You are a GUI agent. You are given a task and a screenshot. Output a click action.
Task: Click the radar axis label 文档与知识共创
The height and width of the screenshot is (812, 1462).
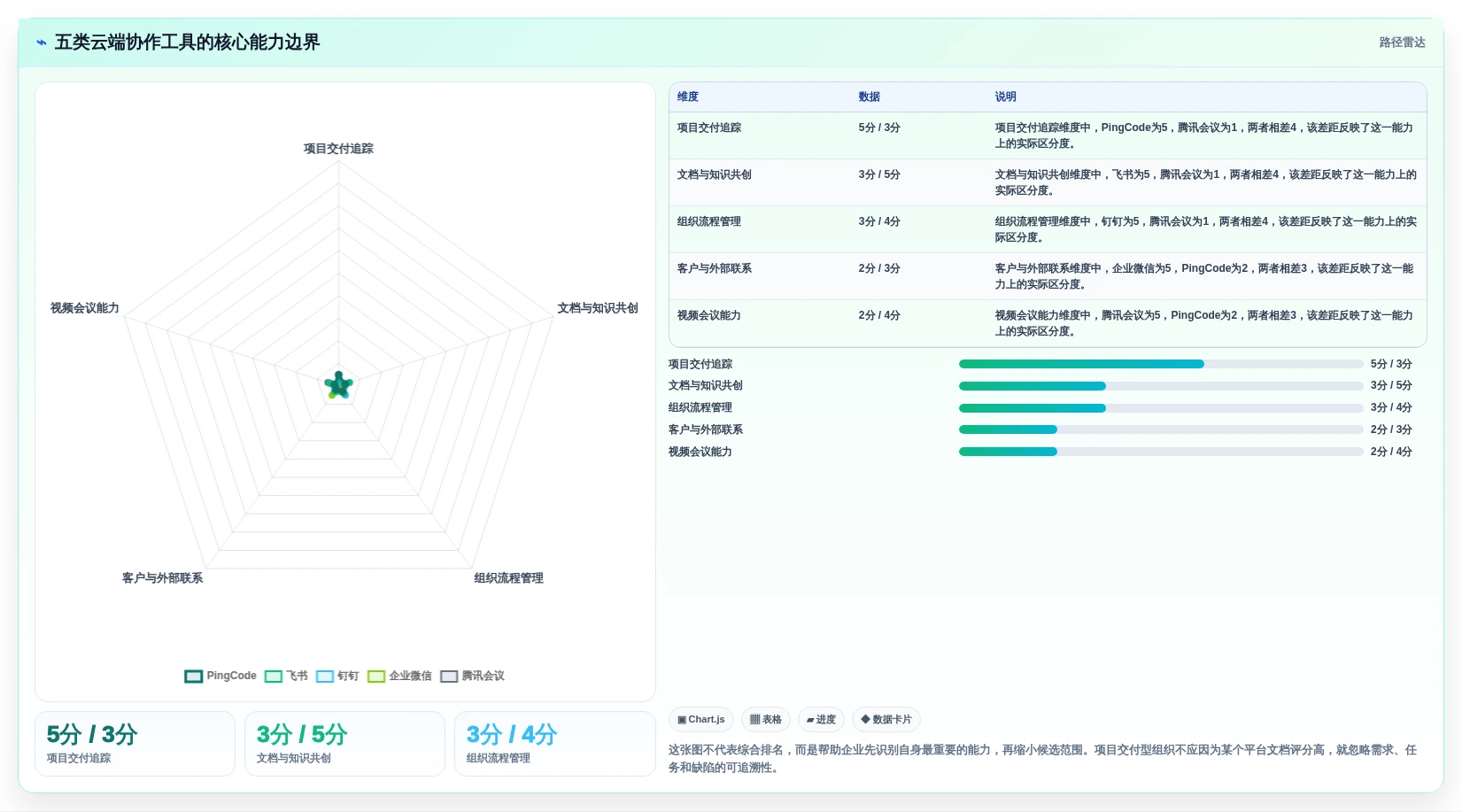[x=598, y=308]
